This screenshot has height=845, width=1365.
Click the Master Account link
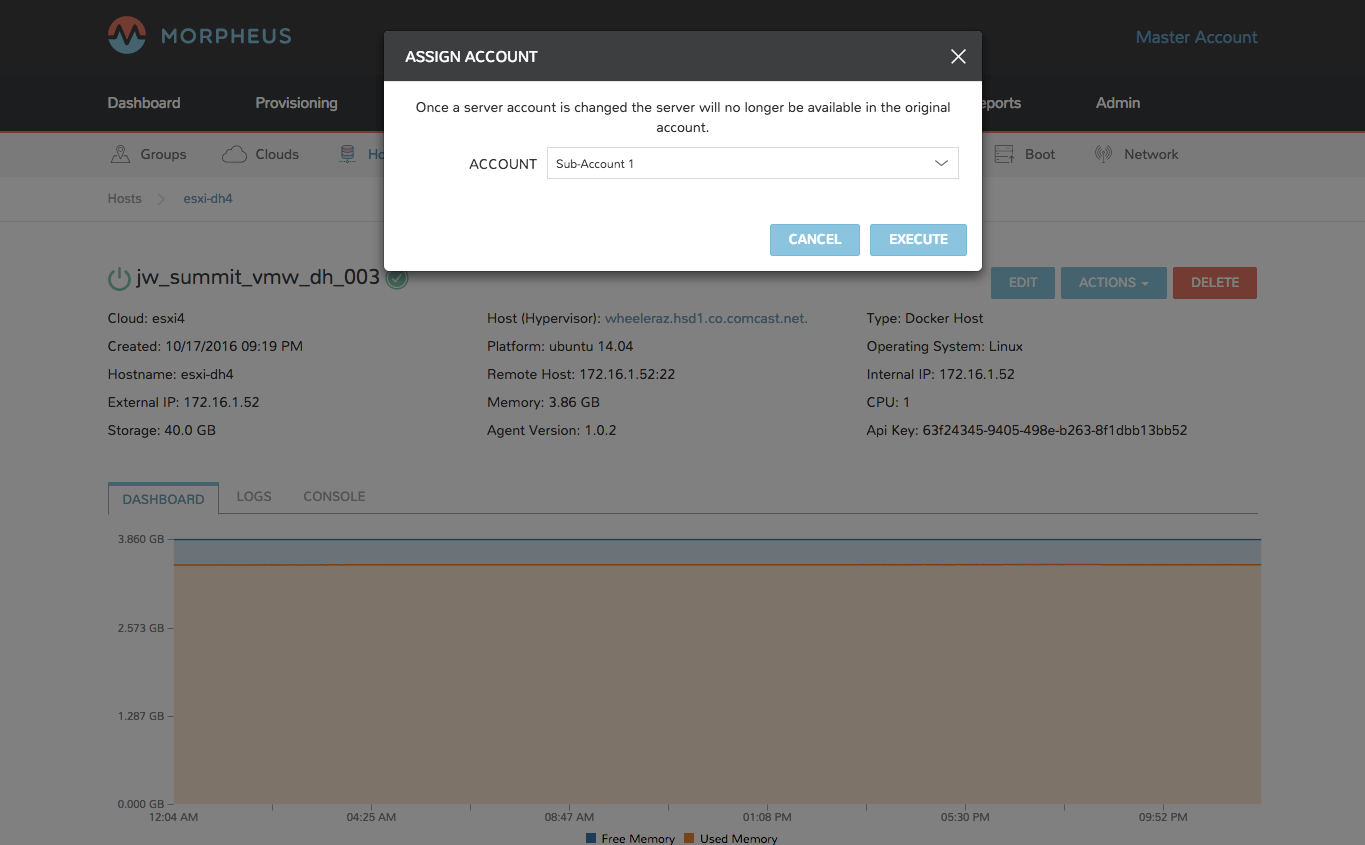(1196, 37)
